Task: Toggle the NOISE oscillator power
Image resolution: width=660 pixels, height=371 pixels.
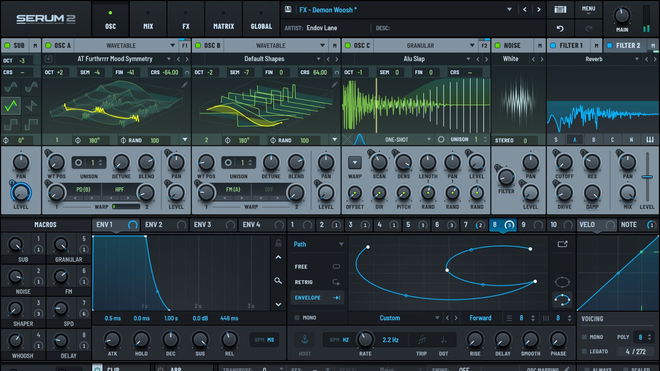Action: click(x=498, y=45)
